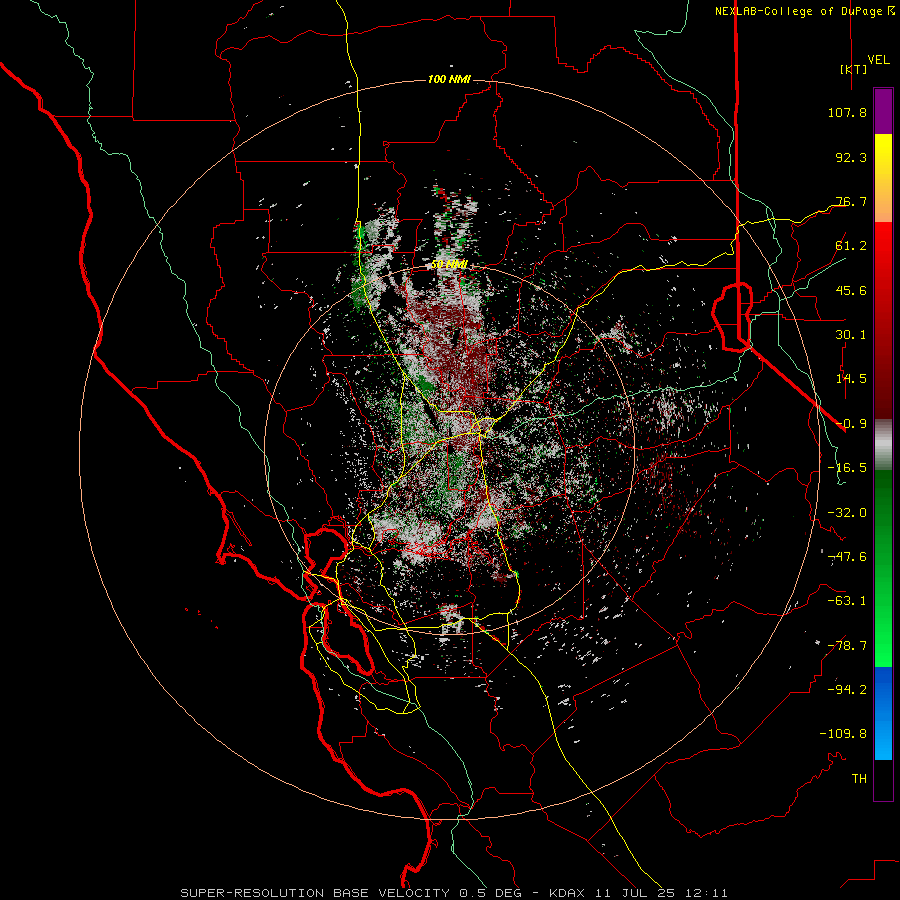Click the 76.7 scale value
The height and width of the screenshot is (900, 900).
(851, 201)
